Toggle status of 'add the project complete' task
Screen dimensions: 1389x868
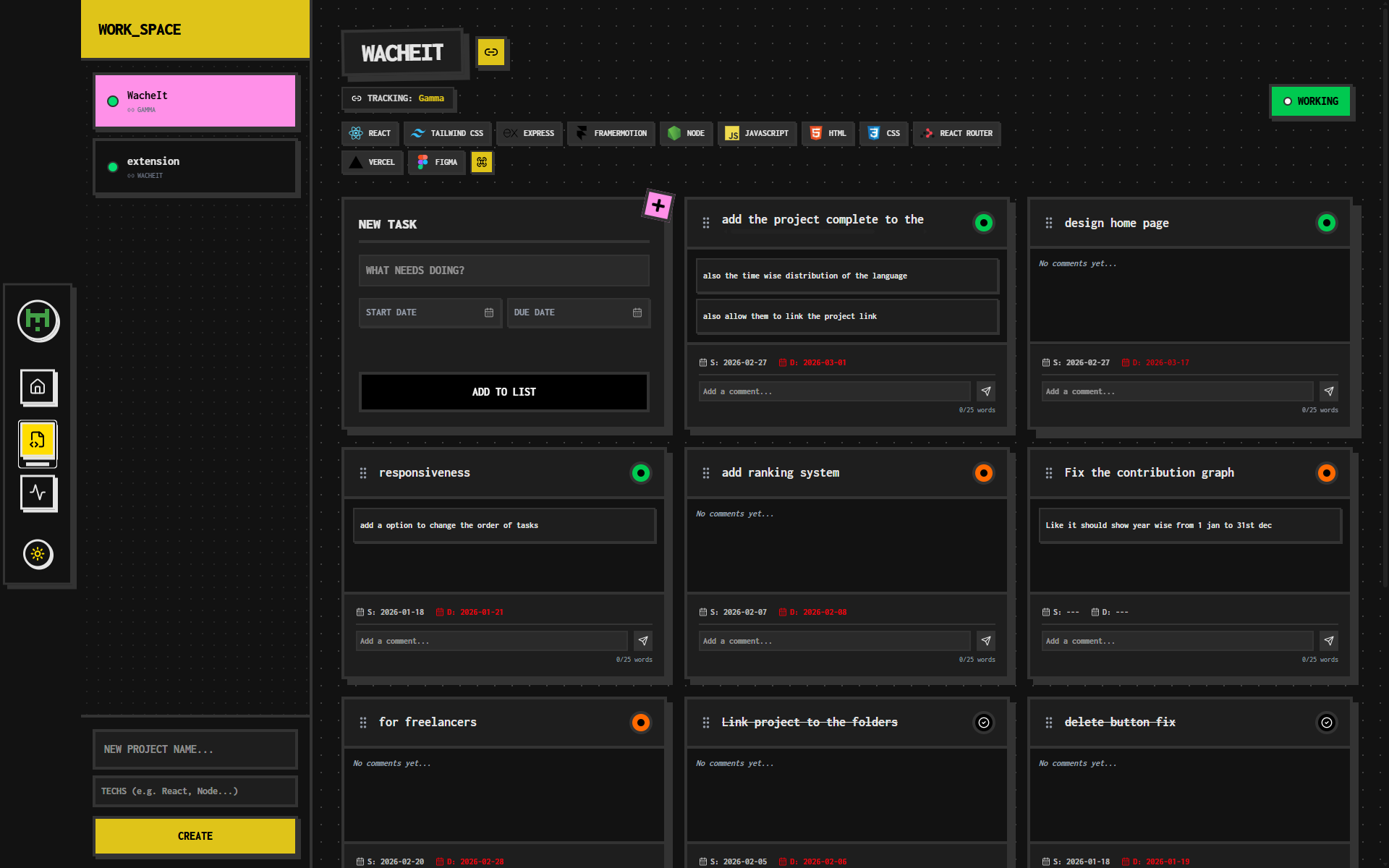tap(984, 223)
